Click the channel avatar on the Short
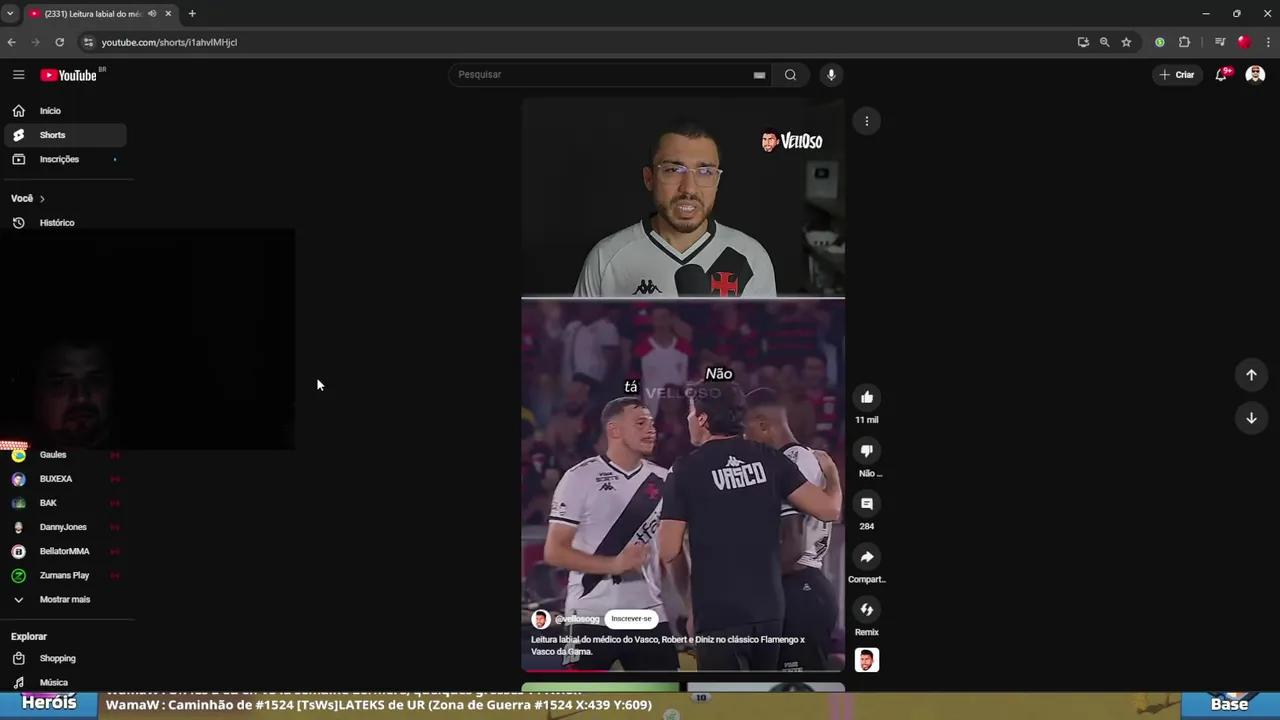The width and height of the screenshot is (1280, 720). coord(541,619)
